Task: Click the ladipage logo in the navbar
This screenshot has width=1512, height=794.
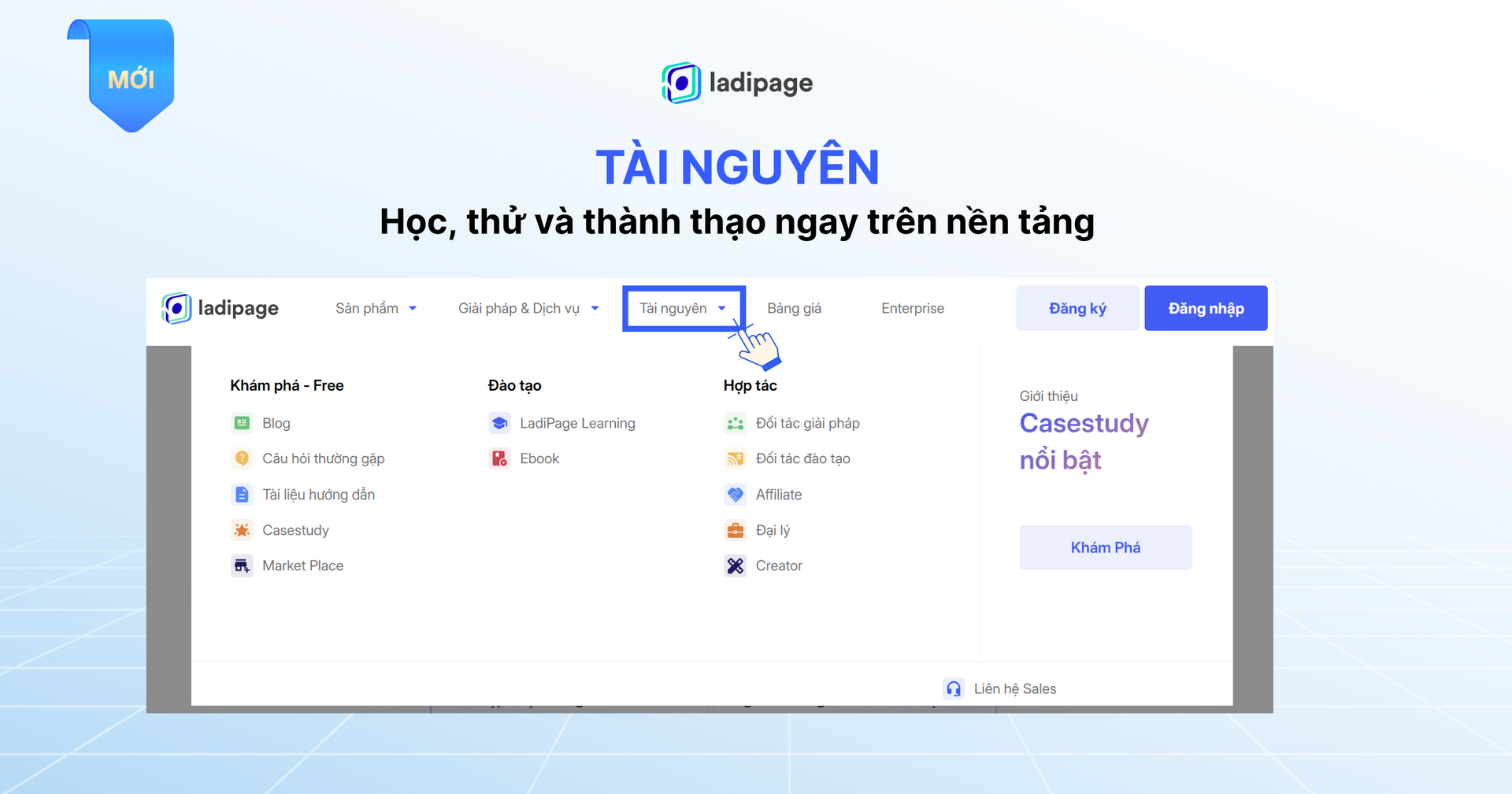Action: click(220, 308)
